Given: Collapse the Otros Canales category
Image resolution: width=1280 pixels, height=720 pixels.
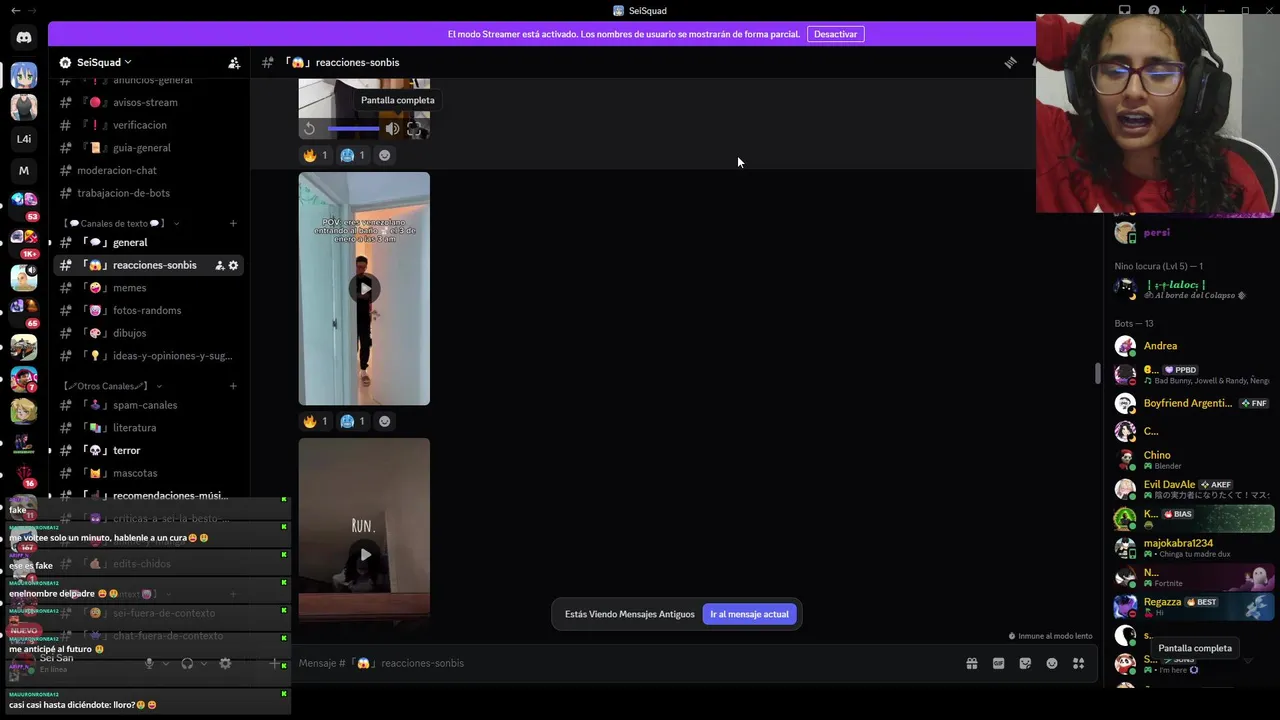Looking at the screenshot, I should coord(112,386).
